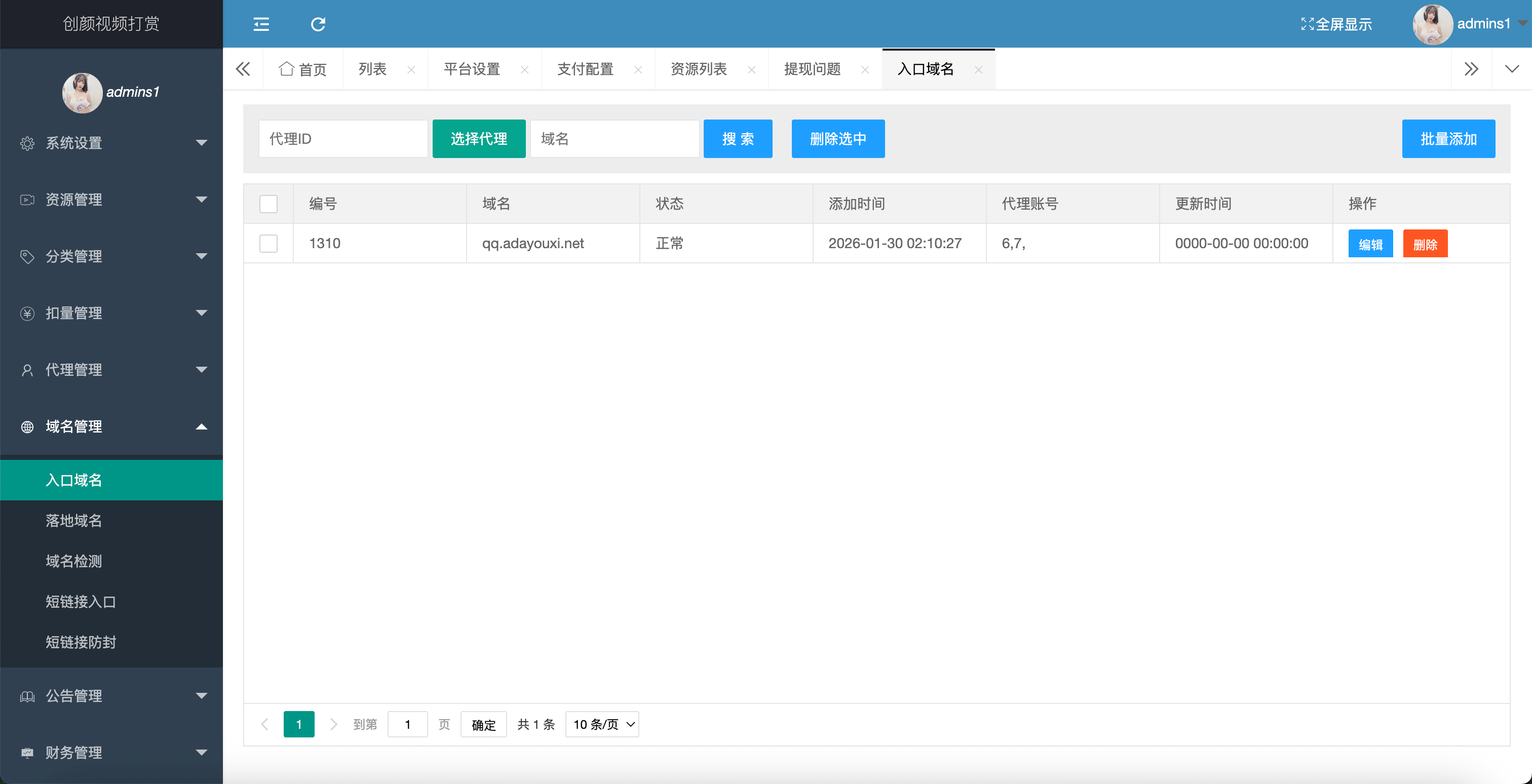Open the 10 条/页 page size dropdown
The image size is (1532, 784).
[x=602, y=724]
